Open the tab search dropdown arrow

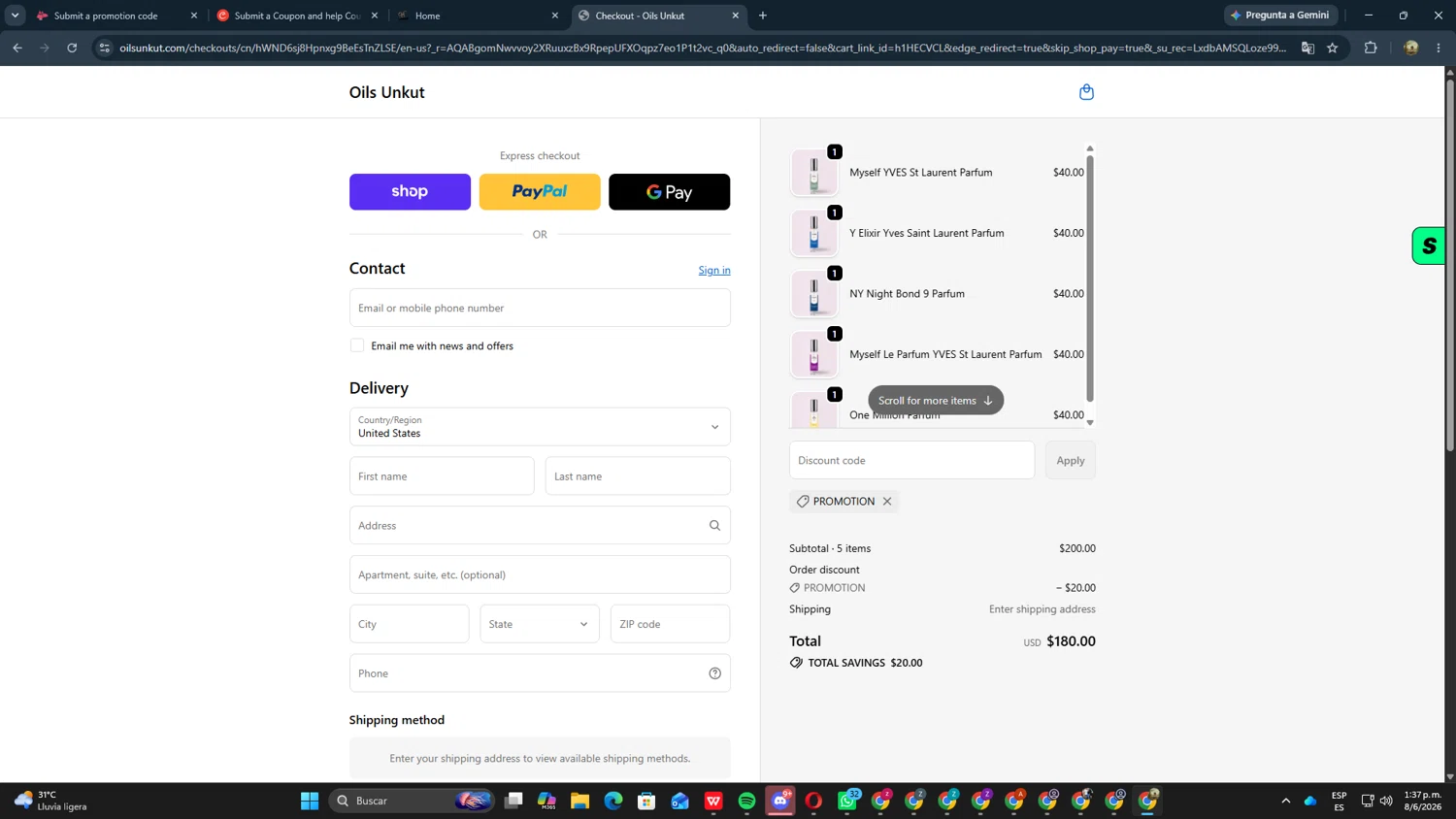pyautogui.click(x=15, y=16)
